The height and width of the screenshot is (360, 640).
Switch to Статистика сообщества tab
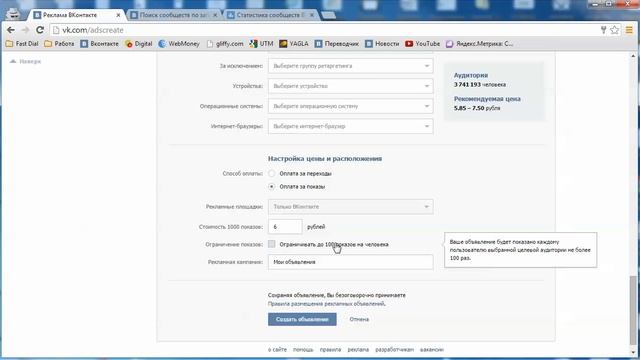tap(269, 15)
